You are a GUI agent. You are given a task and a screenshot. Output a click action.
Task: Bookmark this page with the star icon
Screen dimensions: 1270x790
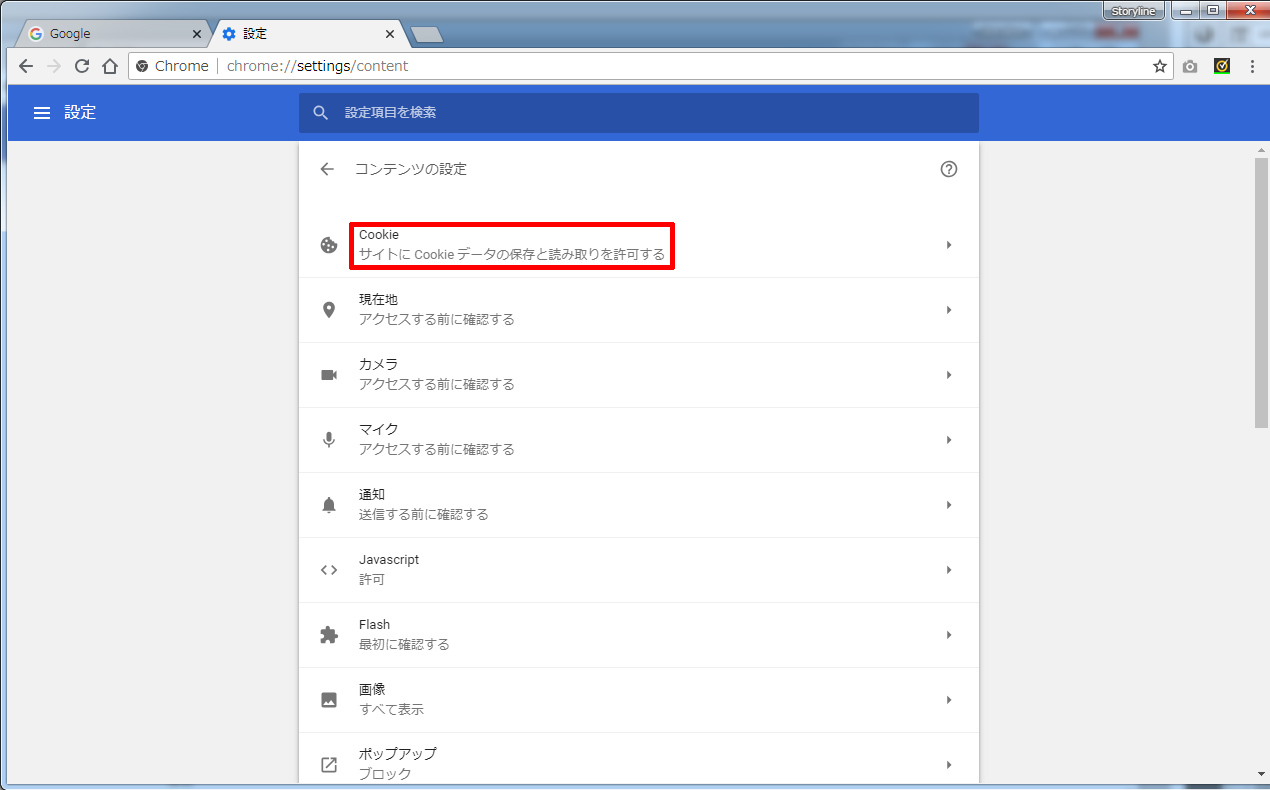1159,66
